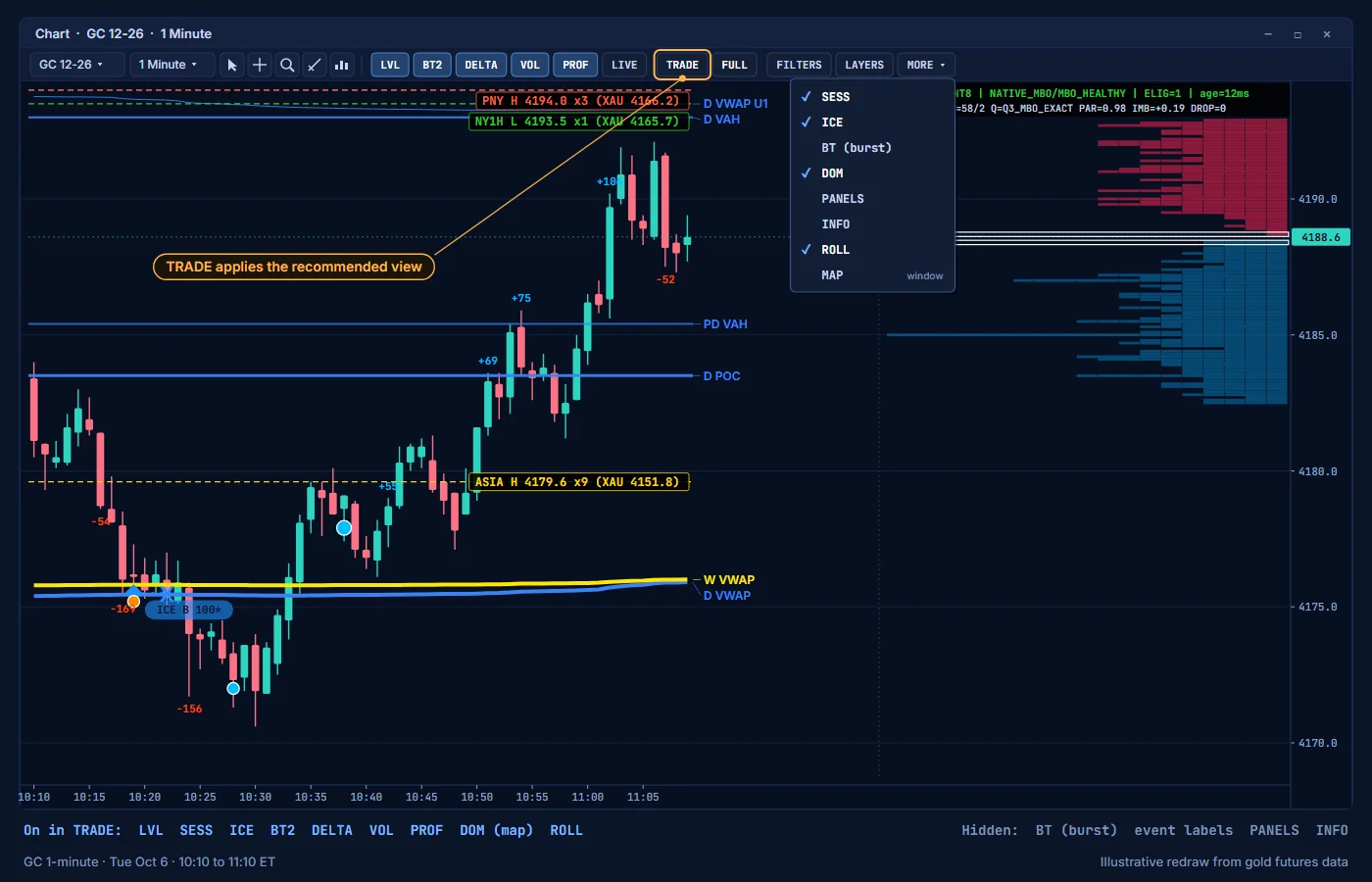Screen dimensions: 1372x882
Task: Apply the TRADE view preset
Action: point(682,65)
